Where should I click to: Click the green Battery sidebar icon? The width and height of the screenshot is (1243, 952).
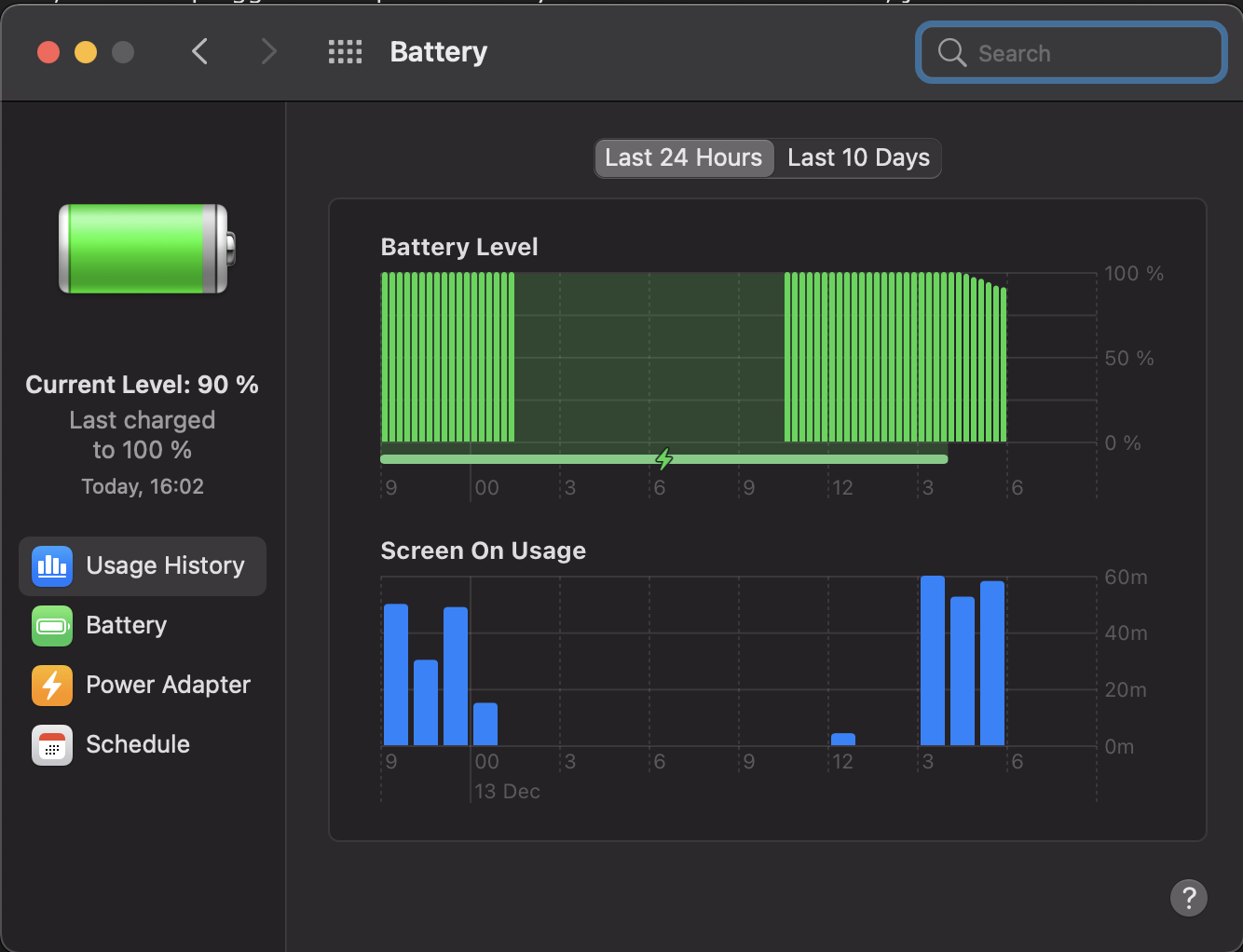(x=52, y=626)
